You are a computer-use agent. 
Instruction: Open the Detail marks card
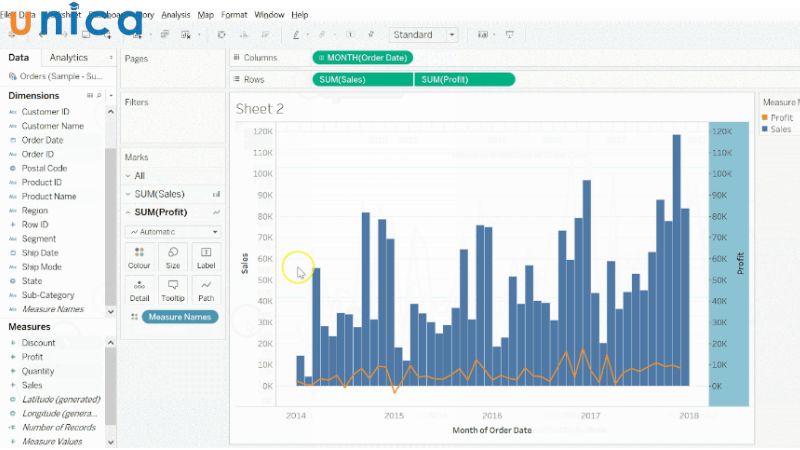139,289
